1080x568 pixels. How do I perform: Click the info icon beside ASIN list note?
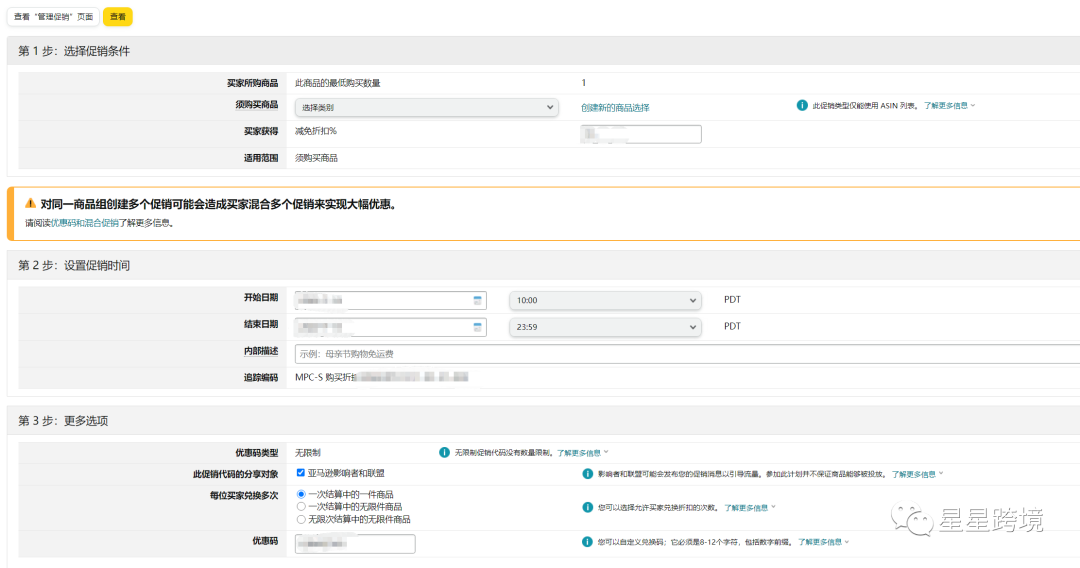pyautogui.click(x=802, y=105)
